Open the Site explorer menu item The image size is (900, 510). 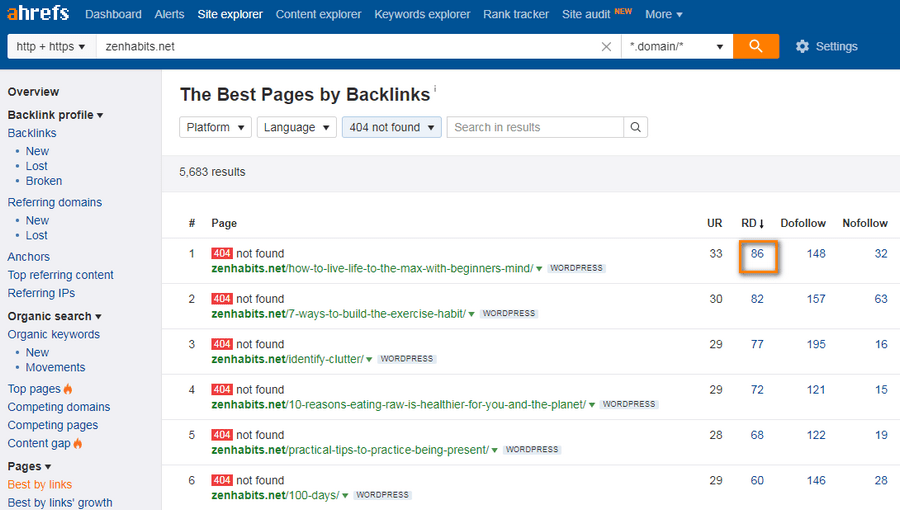[230, 14]
